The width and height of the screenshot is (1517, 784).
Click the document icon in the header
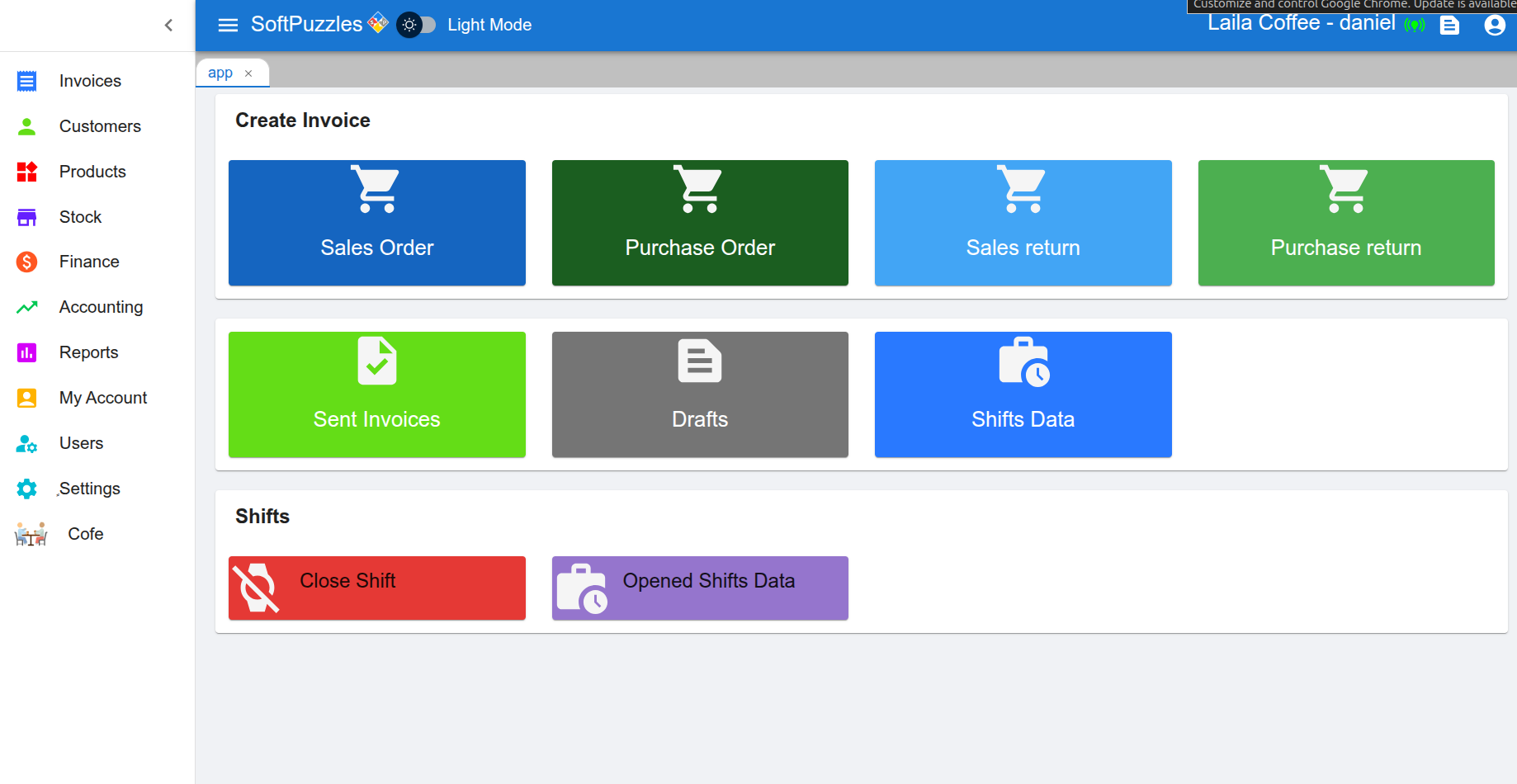tap(1449, 26)
